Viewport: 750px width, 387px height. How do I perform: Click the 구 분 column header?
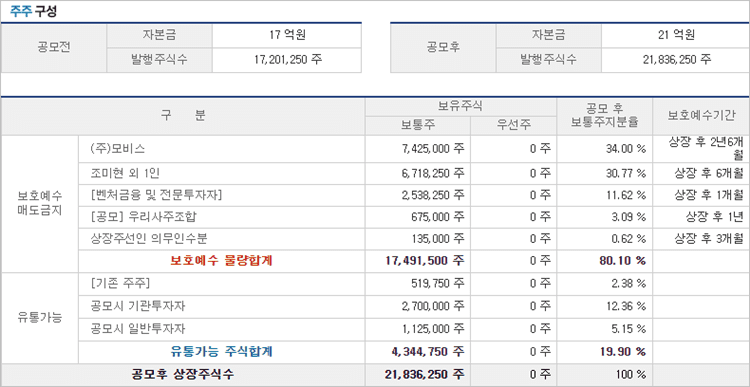coord(183,116)
